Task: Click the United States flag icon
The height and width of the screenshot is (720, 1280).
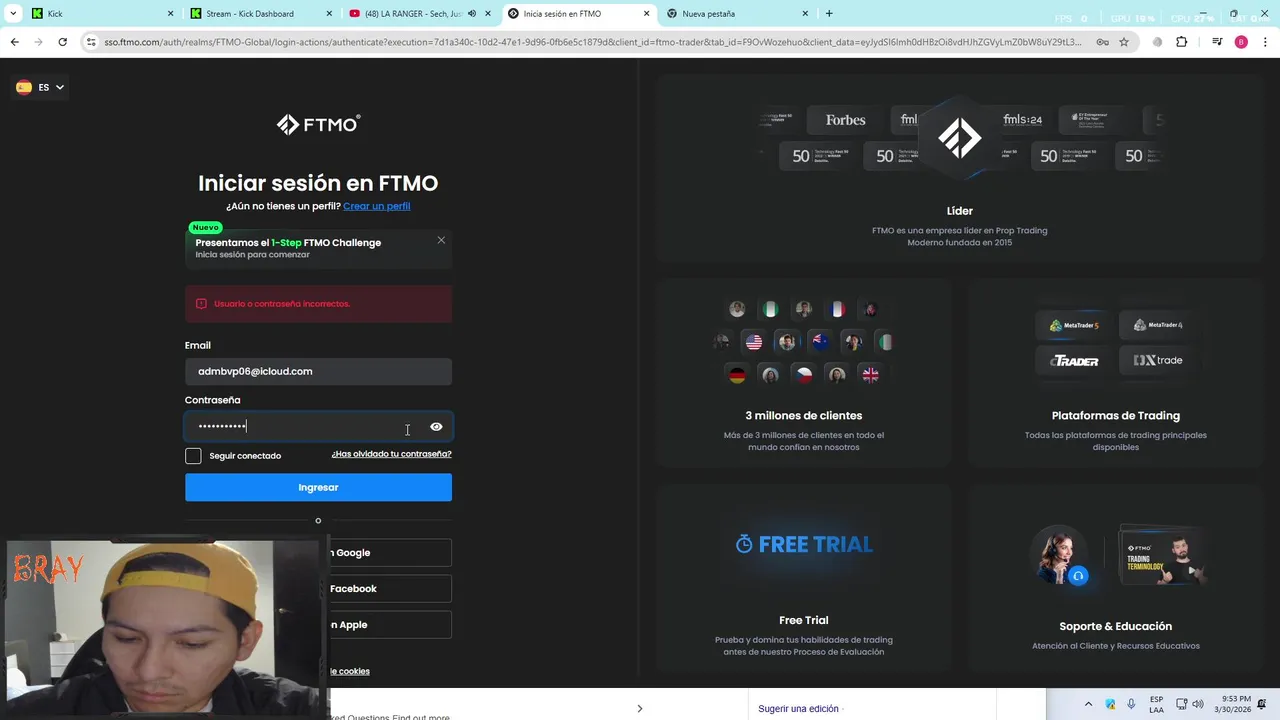Action: pos(754,342)
